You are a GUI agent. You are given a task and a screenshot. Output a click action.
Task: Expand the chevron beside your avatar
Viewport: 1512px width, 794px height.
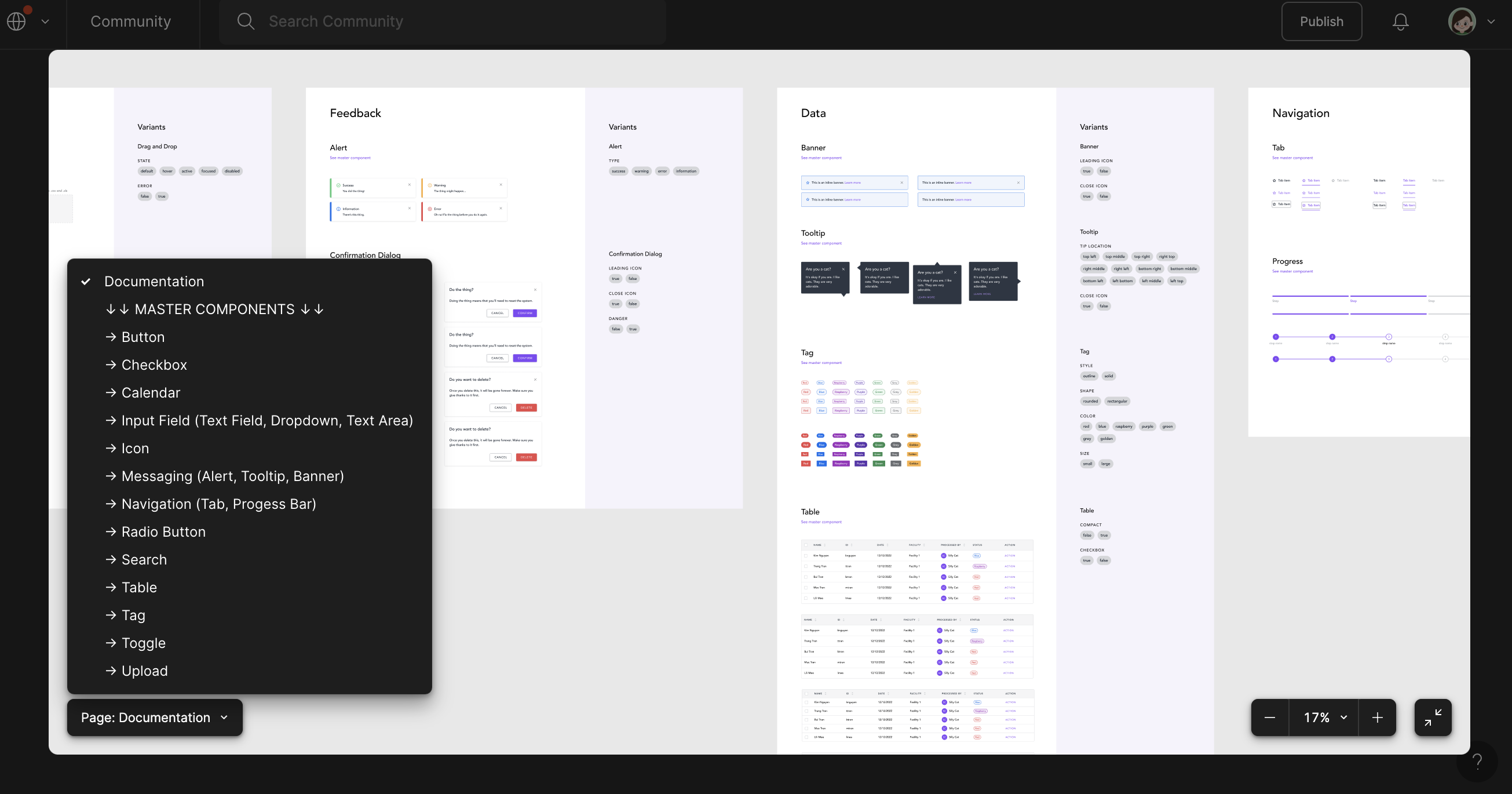[1492, 21]
